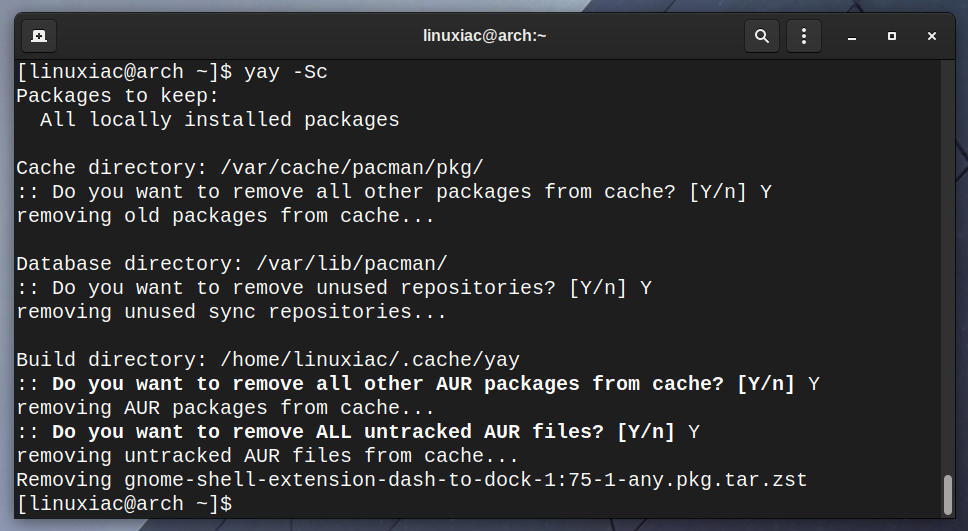Click the bold remove all other AUR packages prompt

click(423, 384)
